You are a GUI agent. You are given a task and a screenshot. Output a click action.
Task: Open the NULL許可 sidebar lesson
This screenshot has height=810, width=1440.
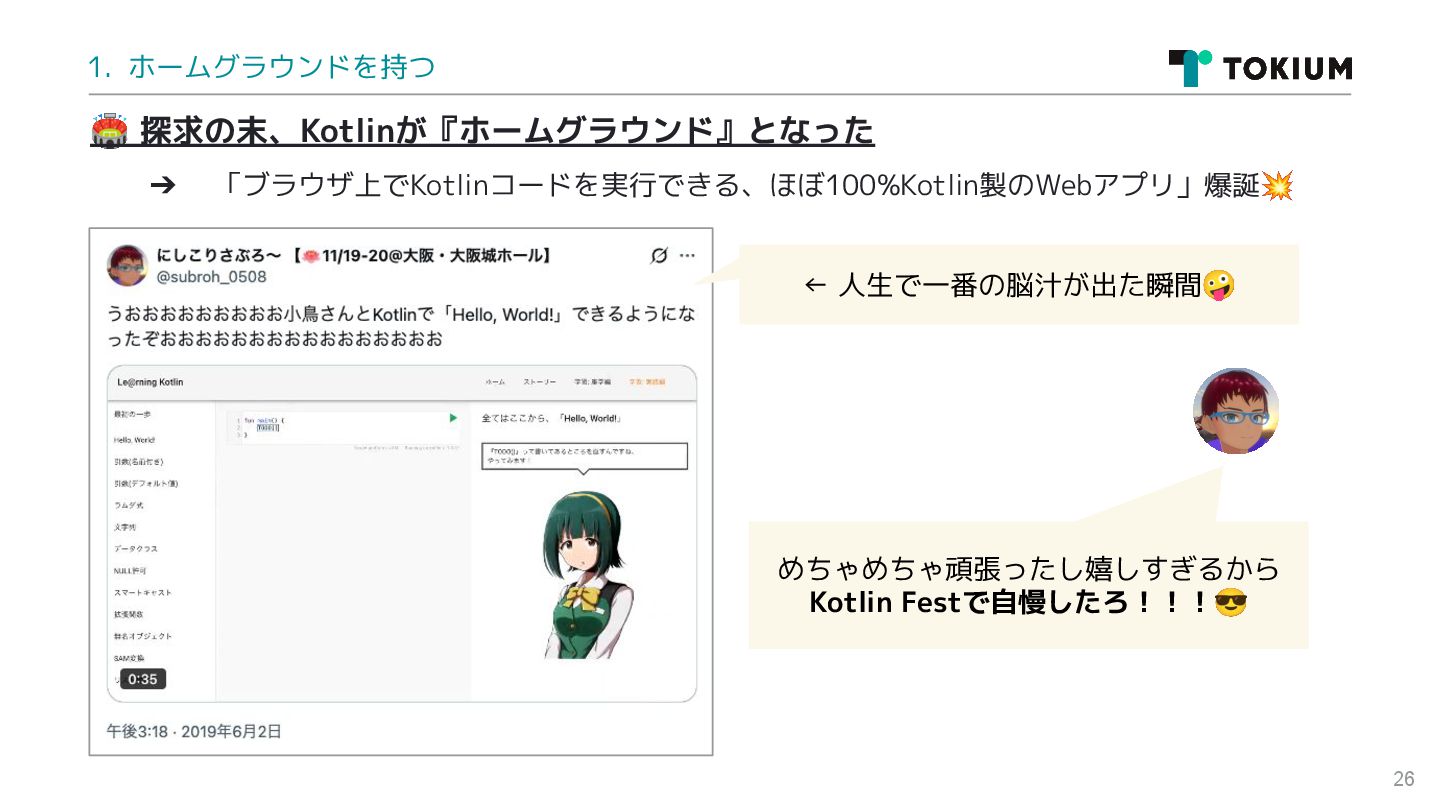130,571
